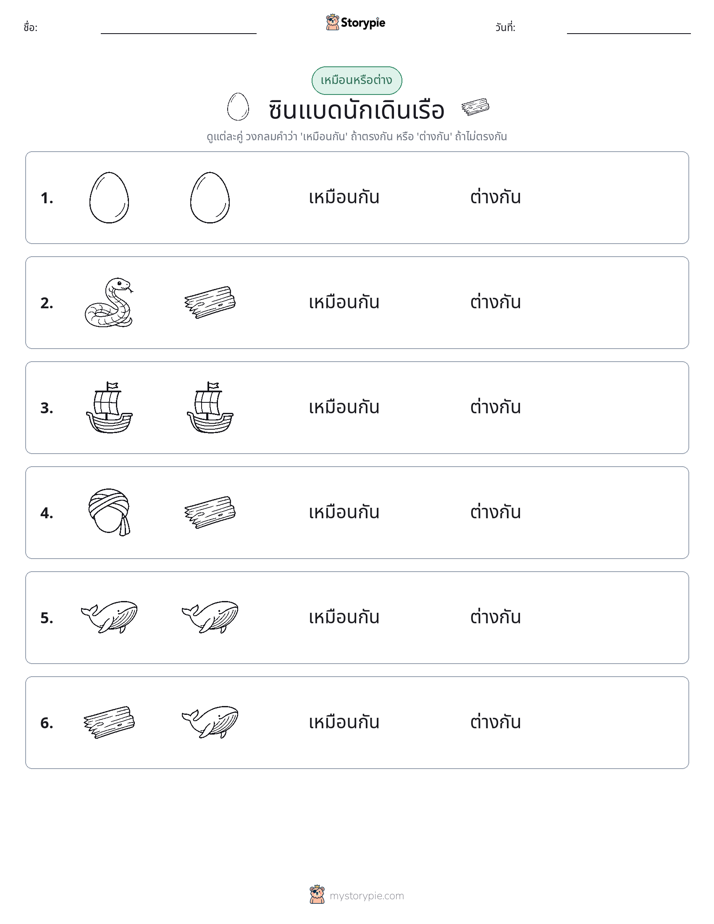Screen dimensions: 714x924
Task: Click the snake picture in row 2
Action: click(109, 302)
